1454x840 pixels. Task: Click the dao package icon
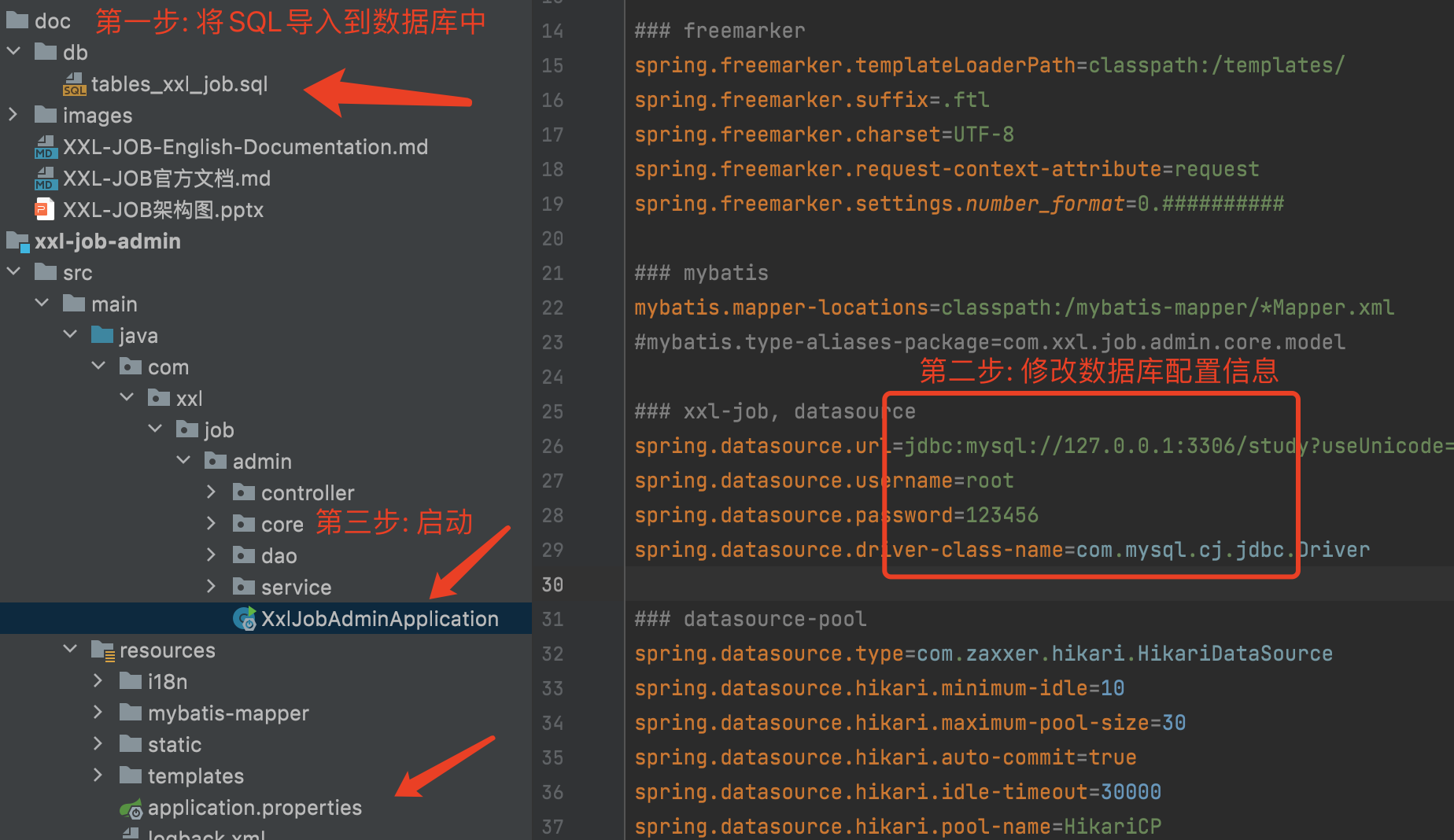tap(244, 555)
